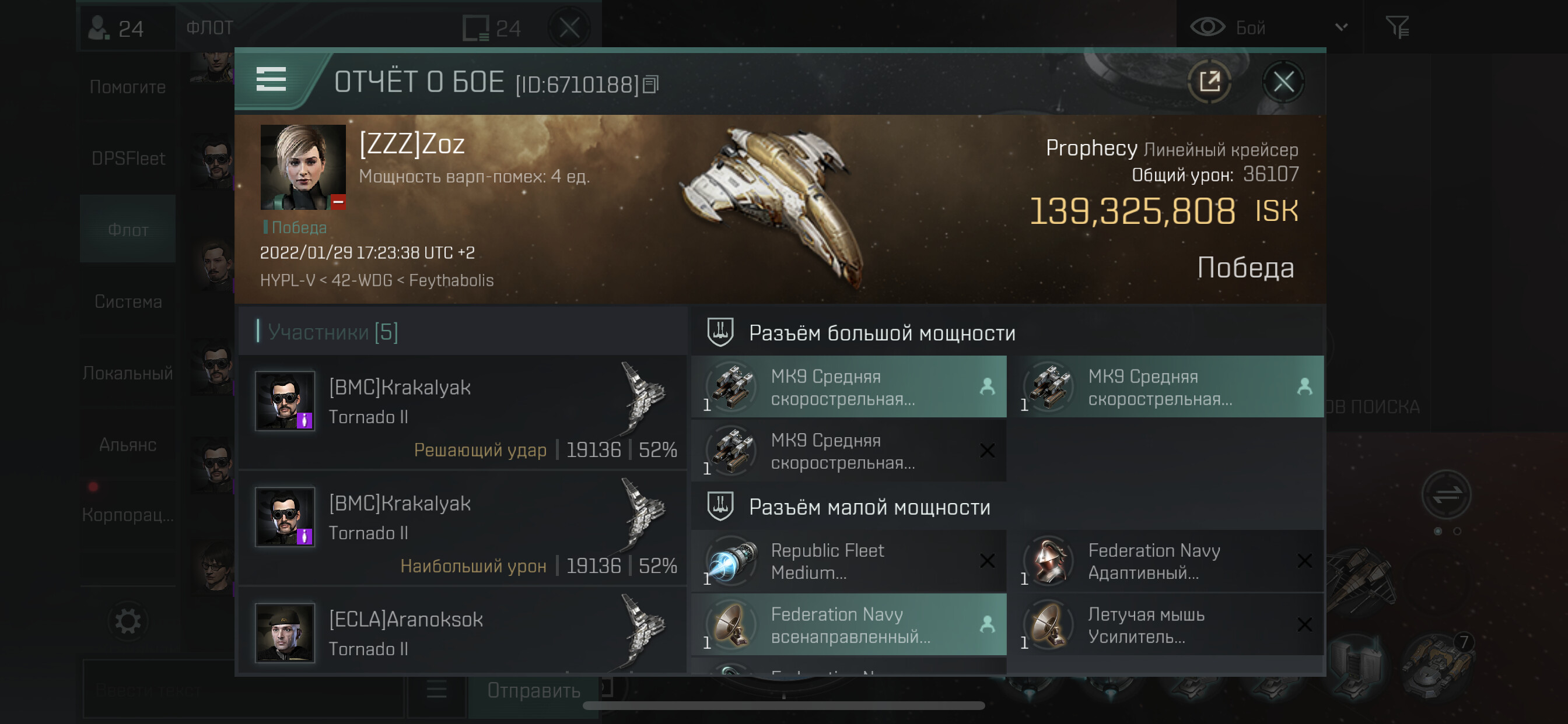Select Aranoksok participant entry
The height and width of the screenshot is (724, 1568).
[463, 632]
